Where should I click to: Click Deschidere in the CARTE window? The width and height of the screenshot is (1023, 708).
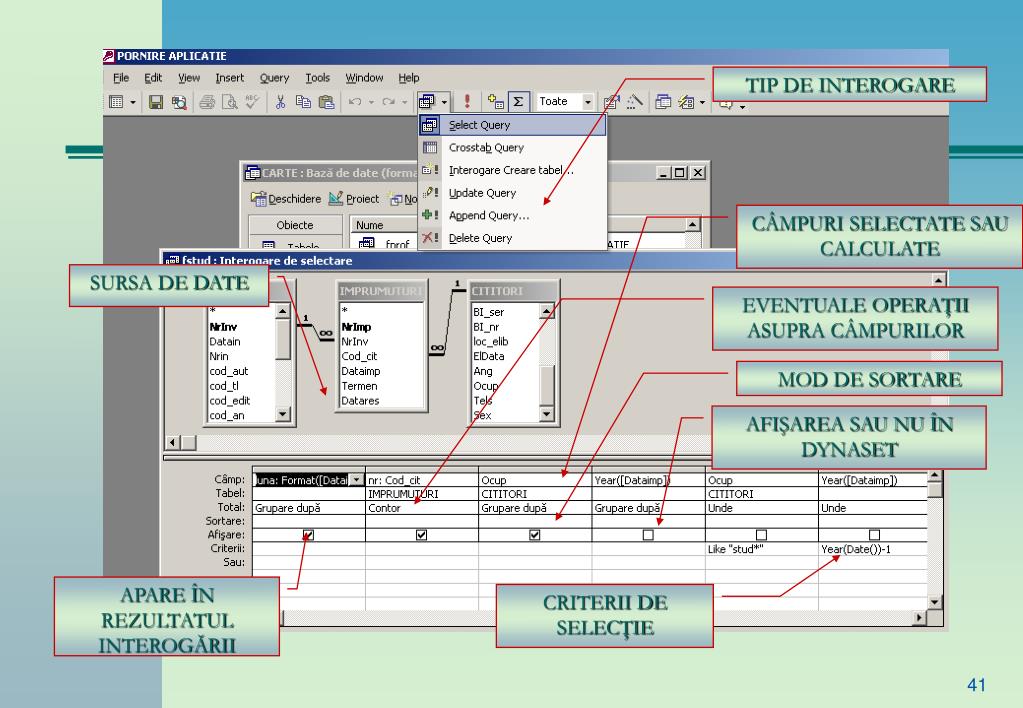click(286, 198)
